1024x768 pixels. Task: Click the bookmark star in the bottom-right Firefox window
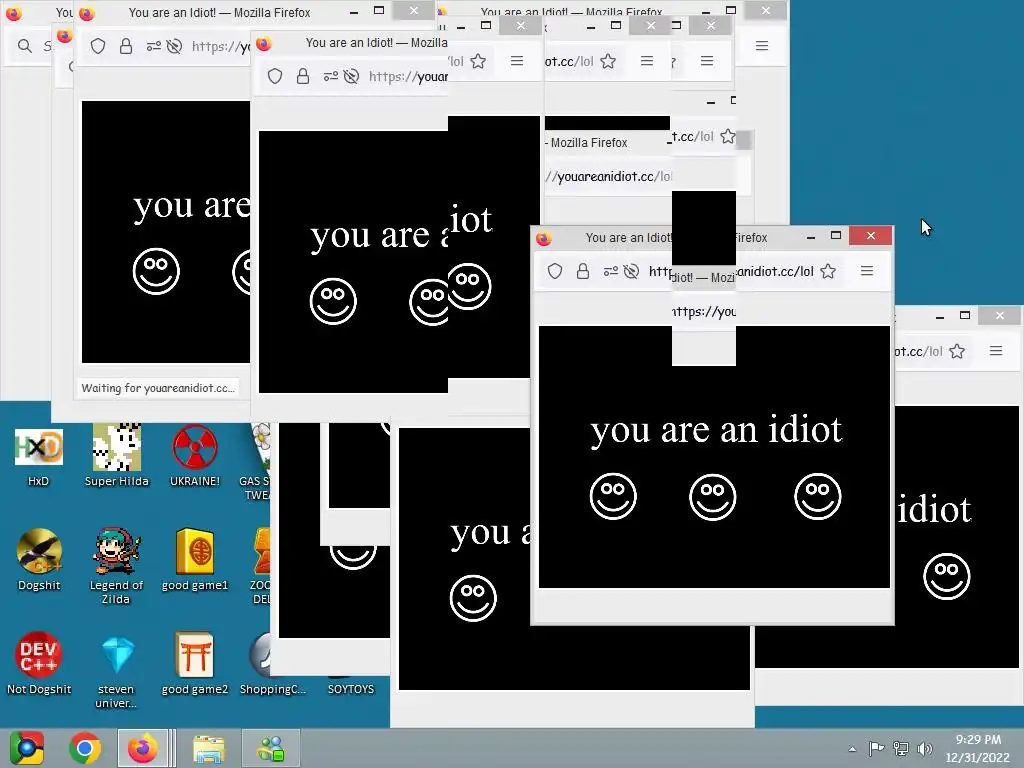(x=957, y=351)
